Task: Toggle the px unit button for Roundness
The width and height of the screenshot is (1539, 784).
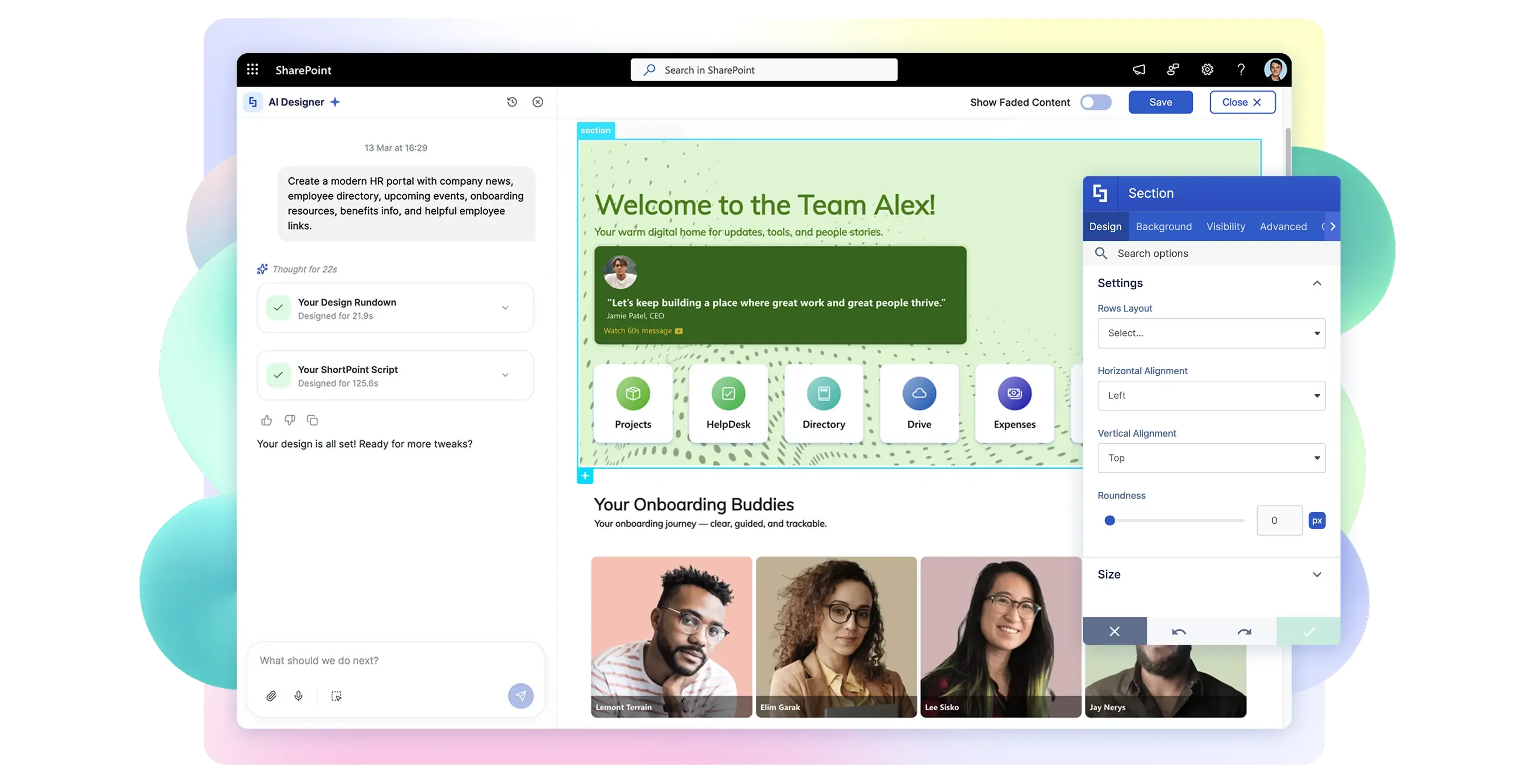Action: coord(1317,521)
